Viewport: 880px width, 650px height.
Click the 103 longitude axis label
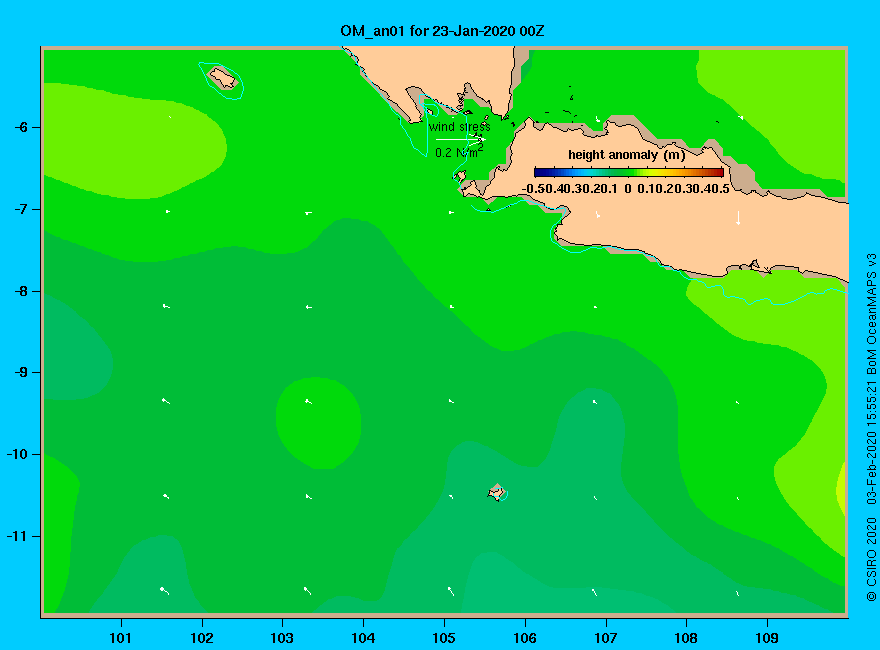point(282,638)
